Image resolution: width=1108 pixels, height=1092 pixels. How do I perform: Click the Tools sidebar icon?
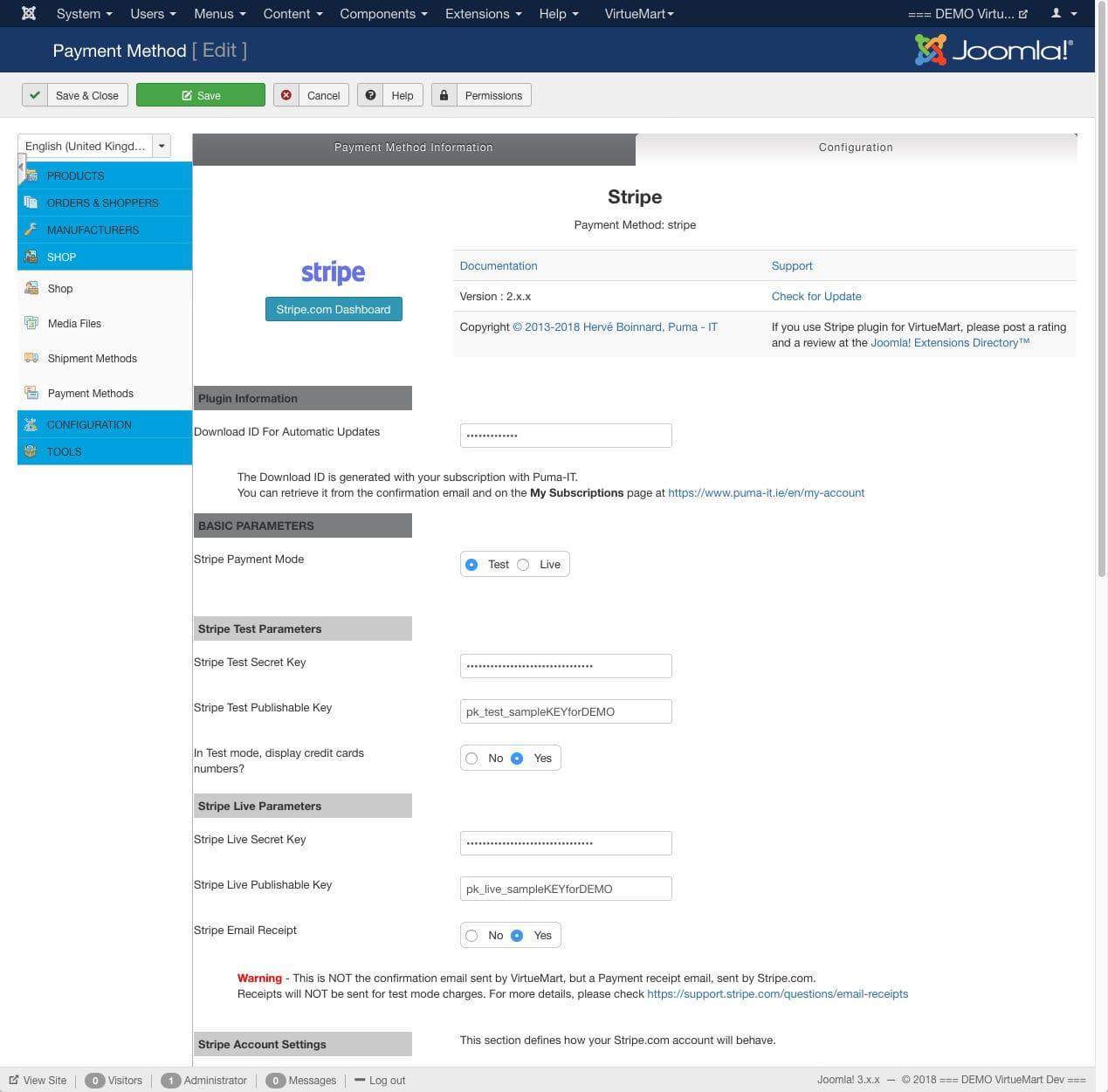31,451
